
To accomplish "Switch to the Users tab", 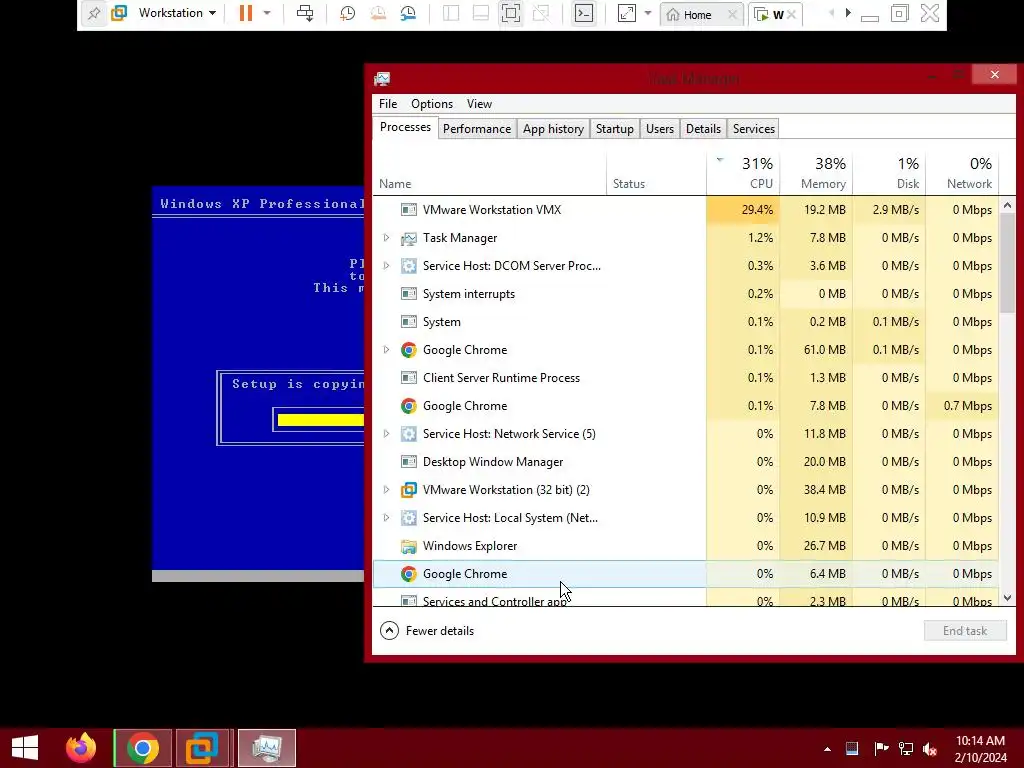I will (x=660, y=129).
